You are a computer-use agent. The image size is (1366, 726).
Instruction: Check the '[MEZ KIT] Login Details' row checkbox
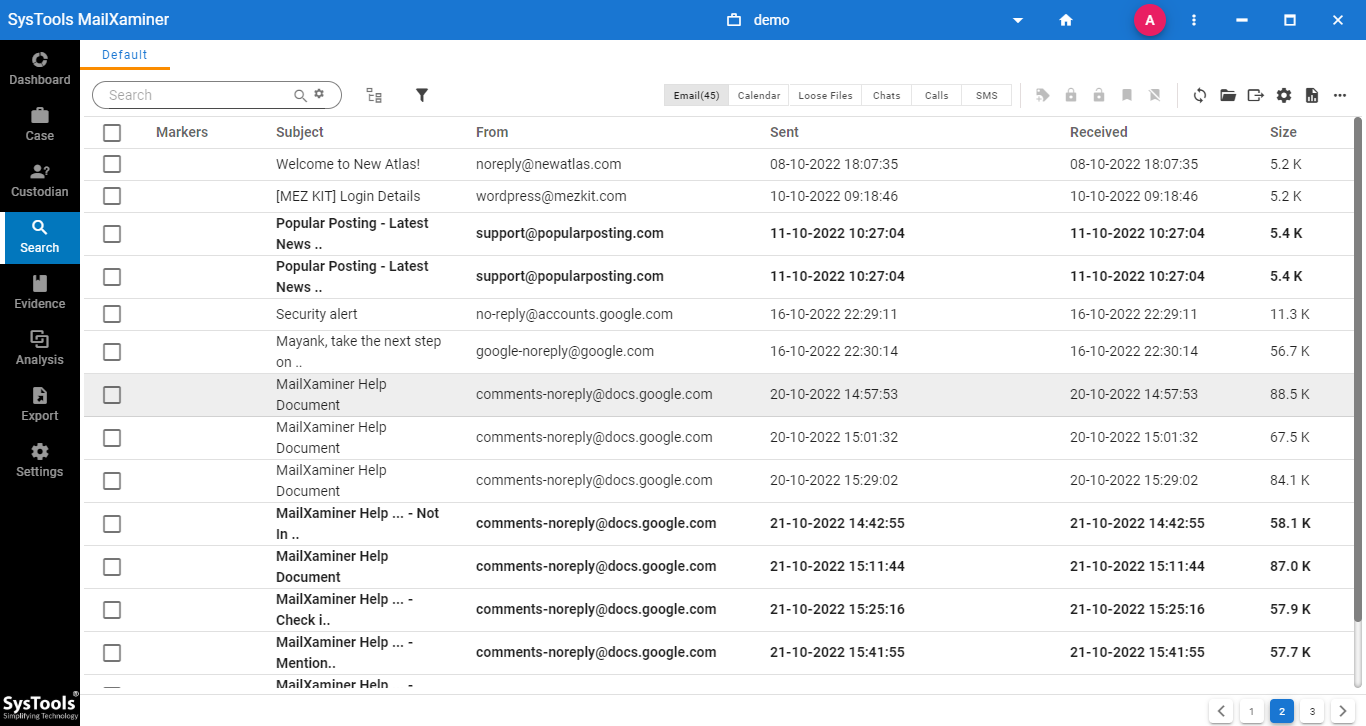tap(112, 196)
